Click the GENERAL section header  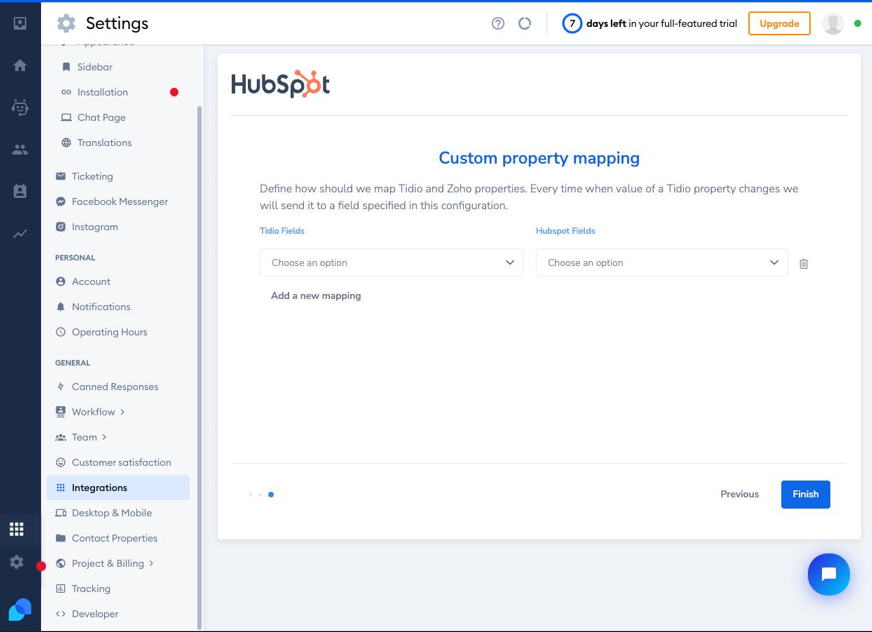point(72,363)
